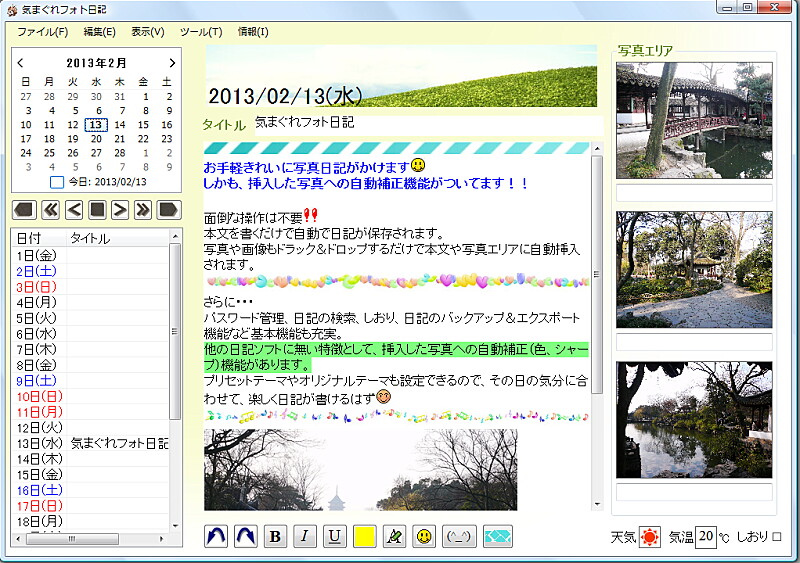The image size is (800, 563).
Task: Select the 11日(月) row in list
Action: [x=90, y=412]
